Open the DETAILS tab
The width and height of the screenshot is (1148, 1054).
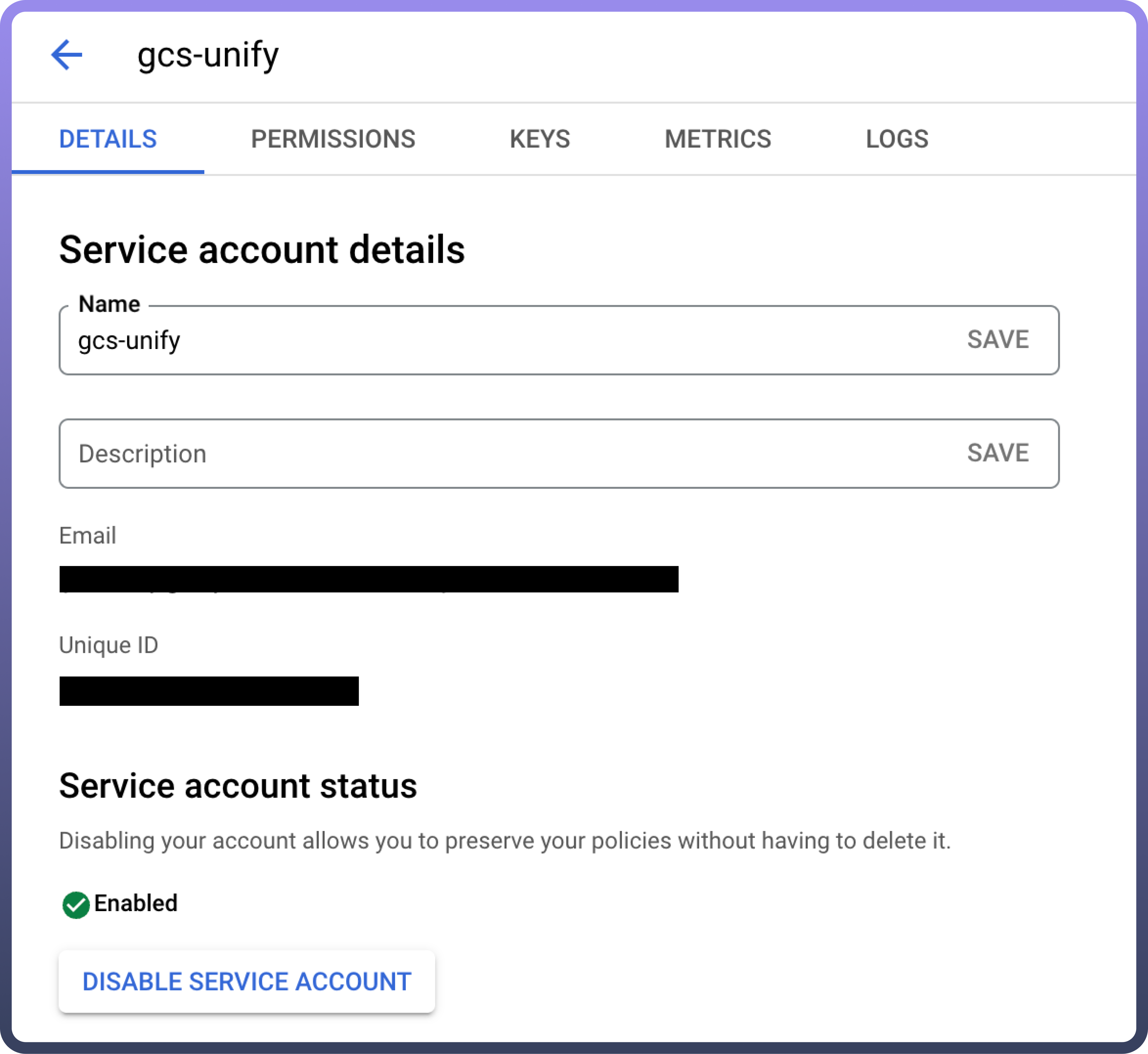(108, 139)
